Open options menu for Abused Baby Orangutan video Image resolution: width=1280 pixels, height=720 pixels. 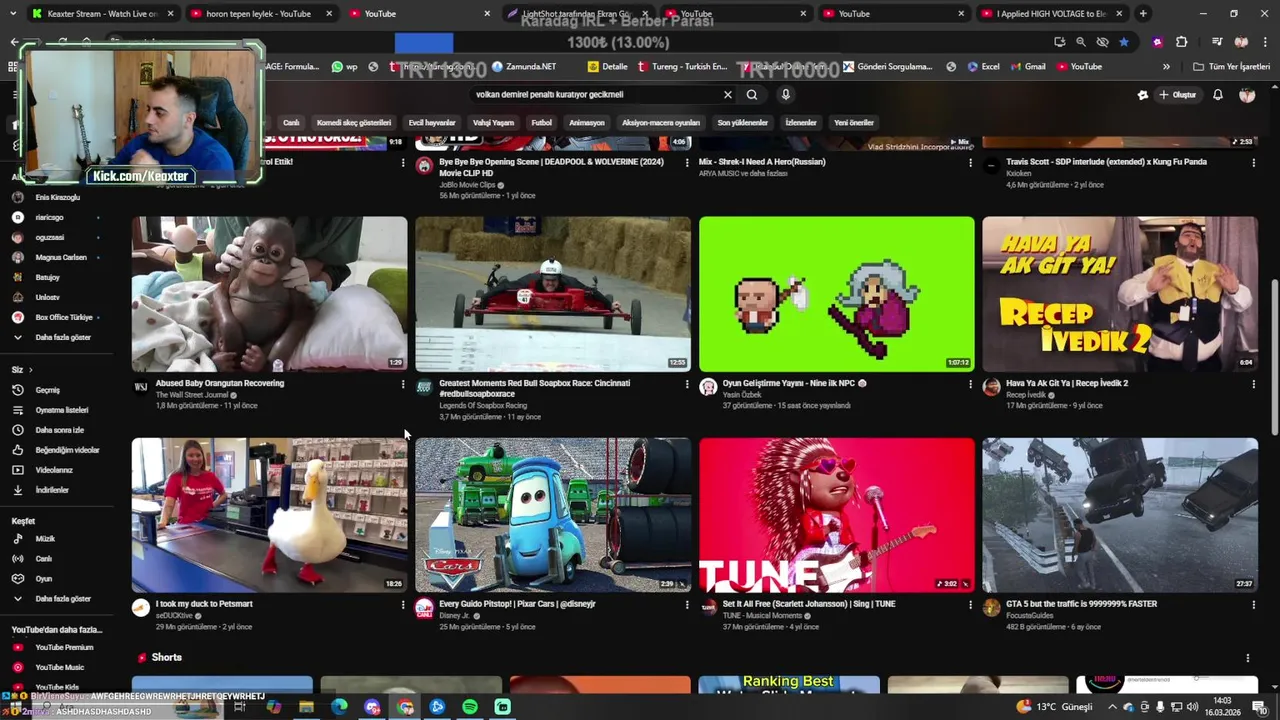coord(403,384)
